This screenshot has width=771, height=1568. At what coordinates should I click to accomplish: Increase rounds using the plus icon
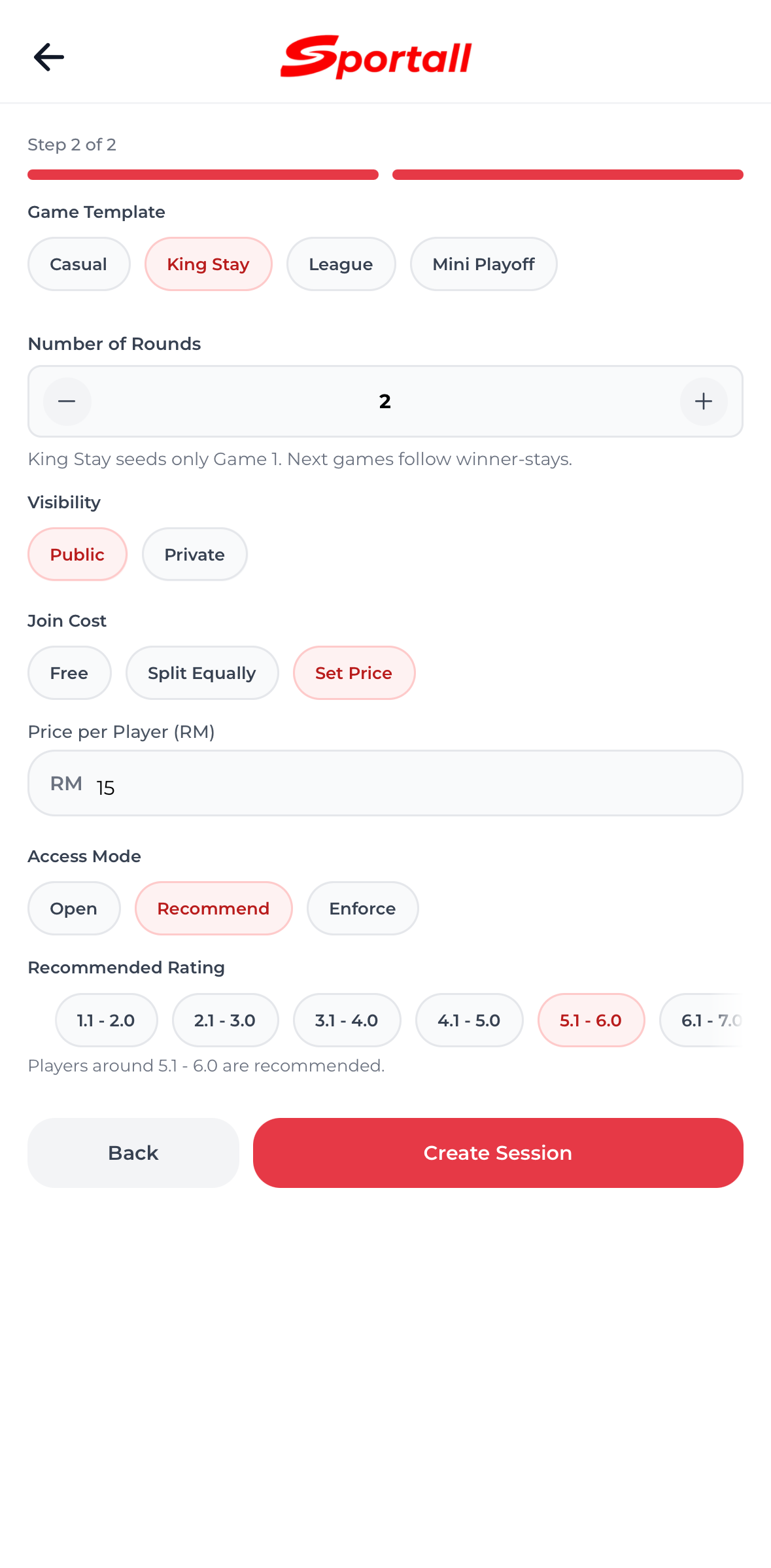click(704, 401)
